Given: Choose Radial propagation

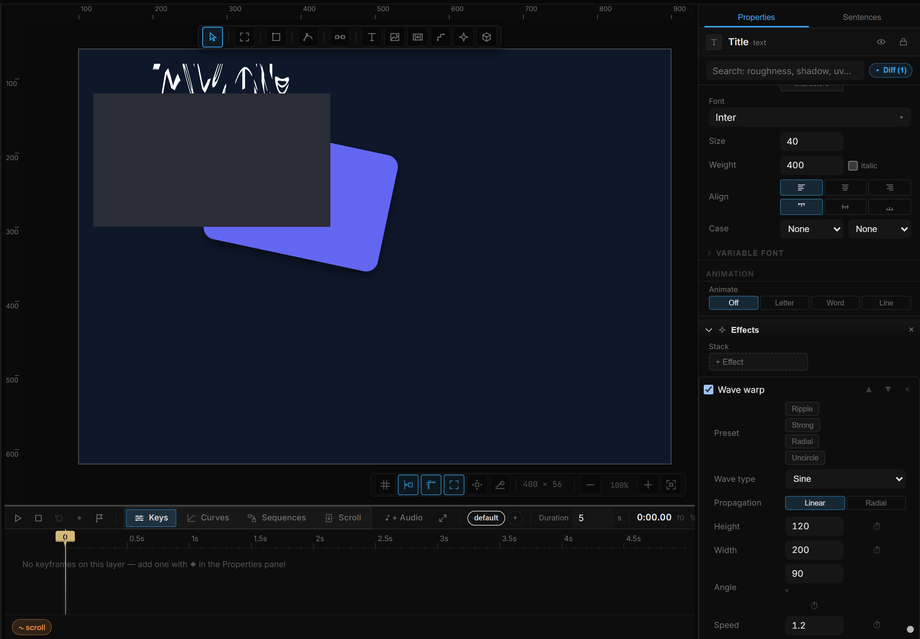Looking at the screenshot, I should [876, 503].
